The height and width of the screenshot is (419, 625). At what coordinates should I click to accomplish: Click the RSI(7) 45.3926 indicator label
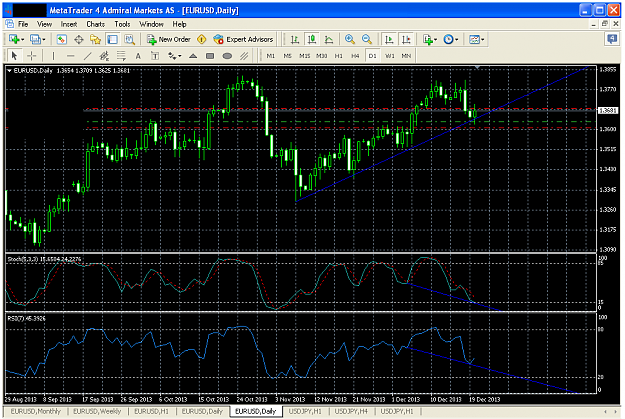[26, 318]
